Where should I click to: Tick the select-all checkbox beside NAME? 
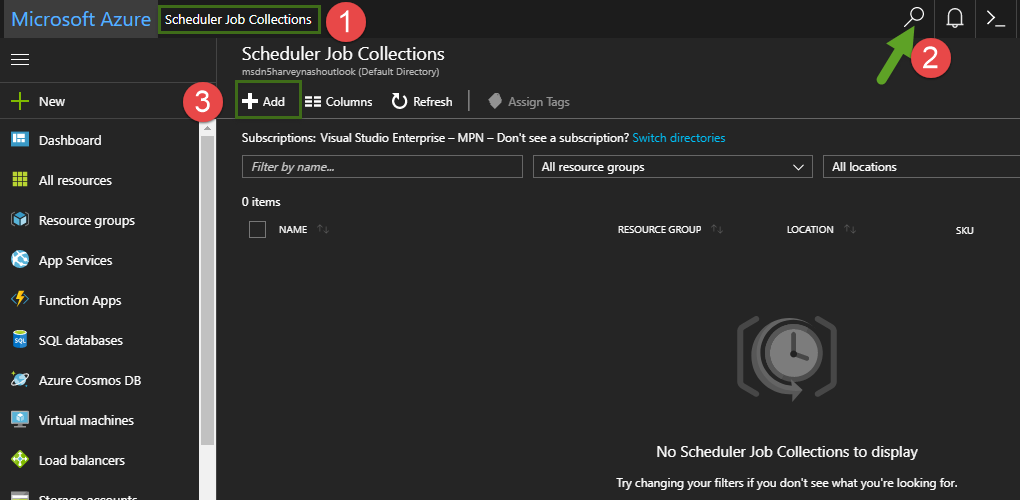pyautogui.click(x=257, y=230)
